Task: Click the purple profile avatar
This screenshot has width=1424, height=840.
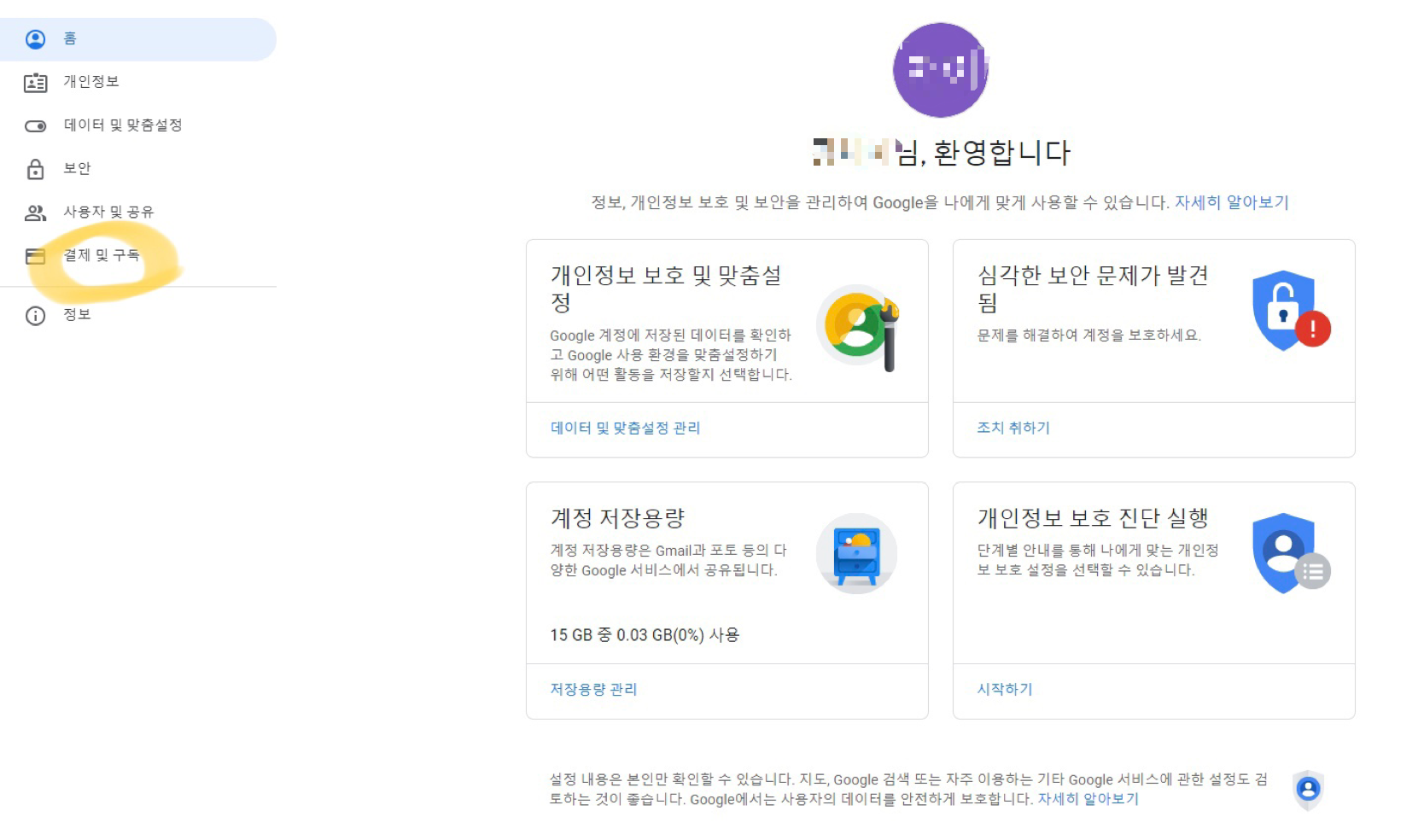Action: click(x=940, y=70)
